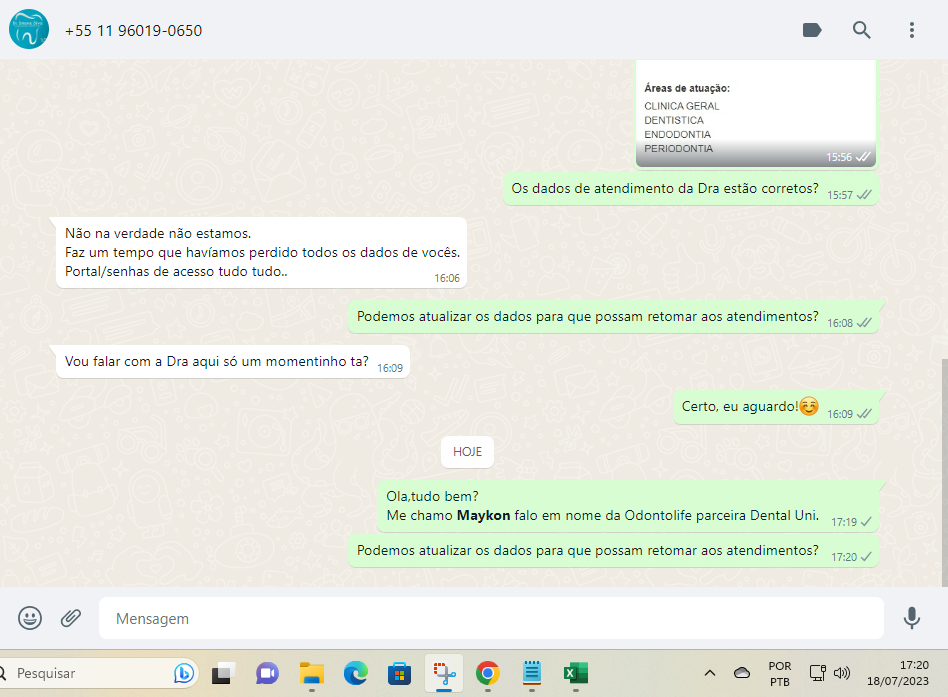Open the Áreas de atuação image message
948x697 pixels.
point(756,113)
